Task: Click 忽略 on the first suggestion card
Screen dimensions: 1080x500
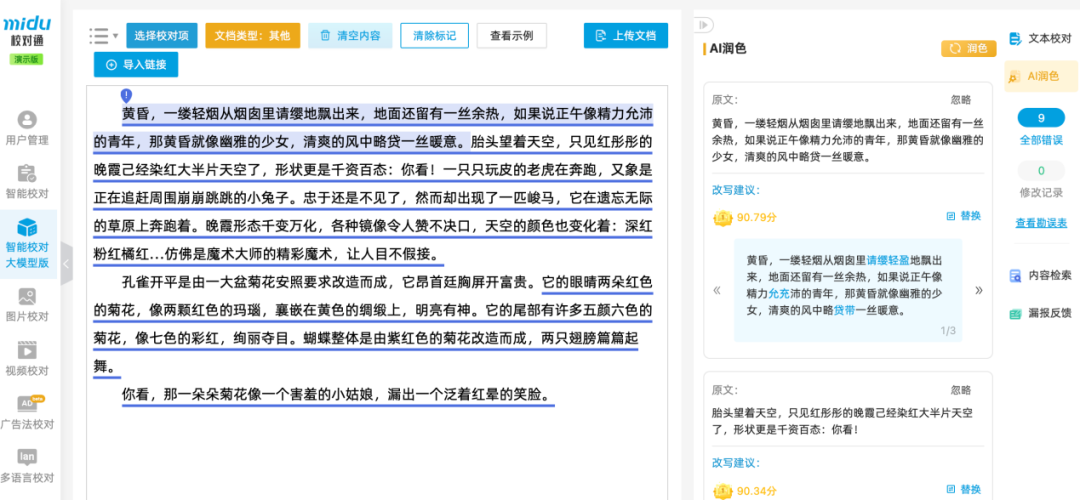Action: (962, 100)
